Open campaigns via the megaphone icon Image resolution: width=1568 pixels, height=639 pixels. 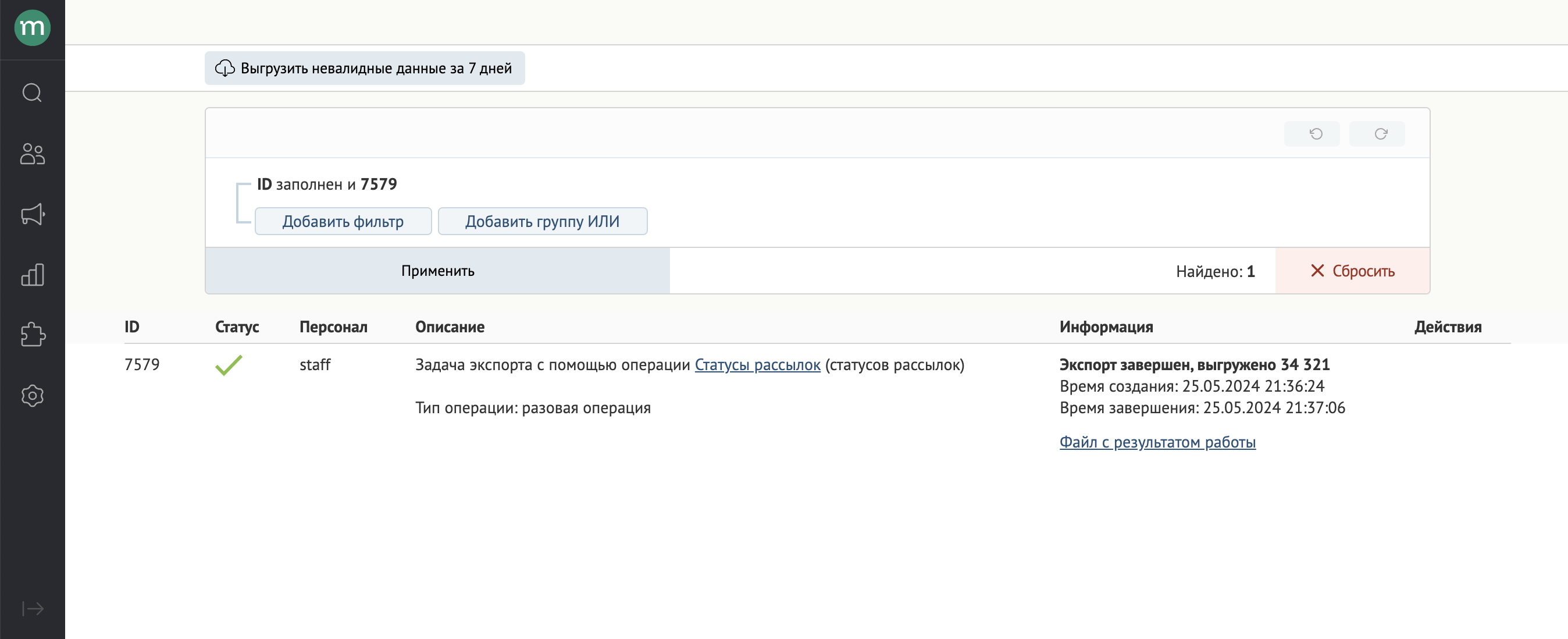pyautogui.click(x=32, y=214)
